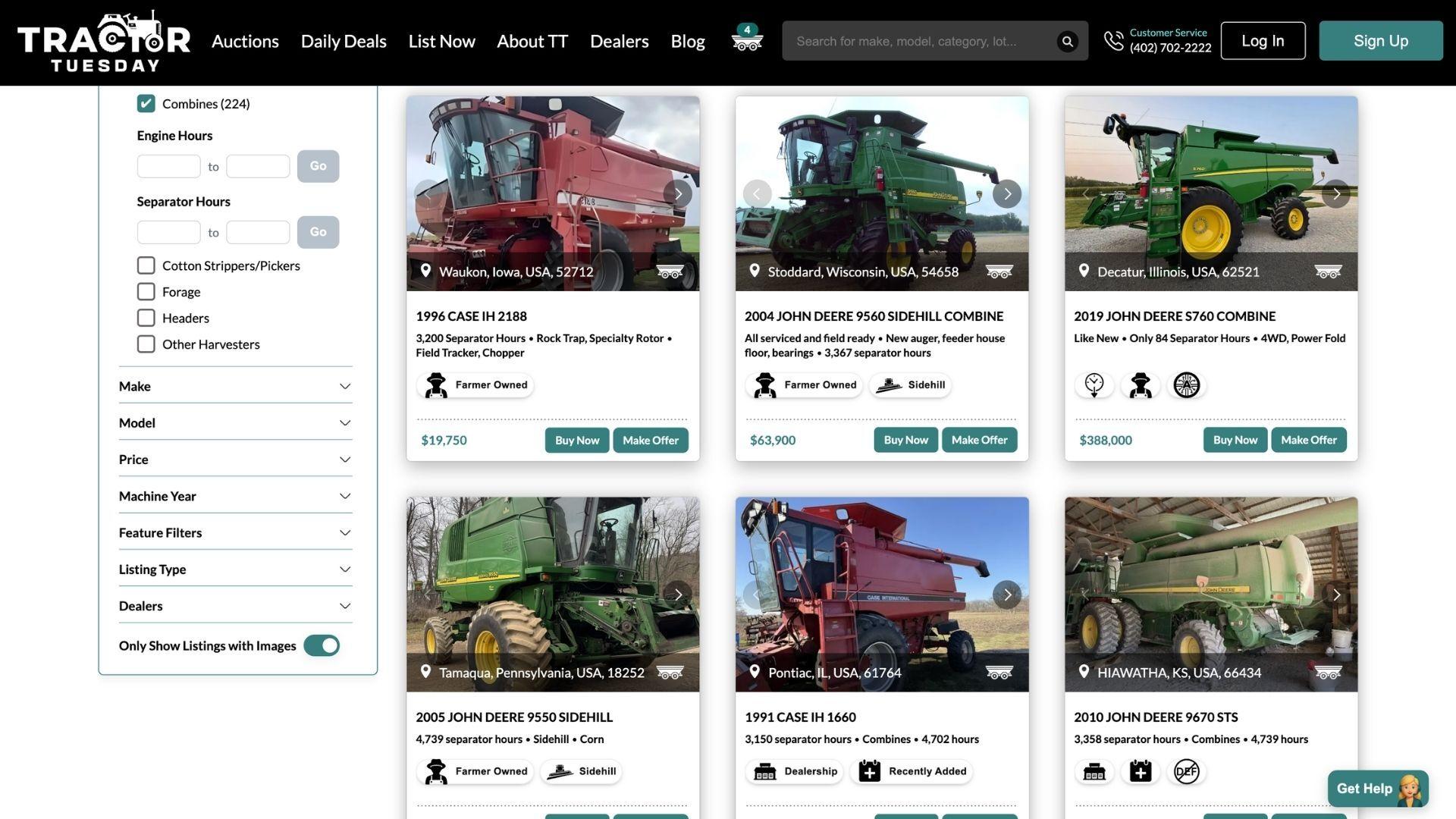Next image arrow on 2010 John Deere 9670
This screenshot has width=1456, height=819.
1335,595
